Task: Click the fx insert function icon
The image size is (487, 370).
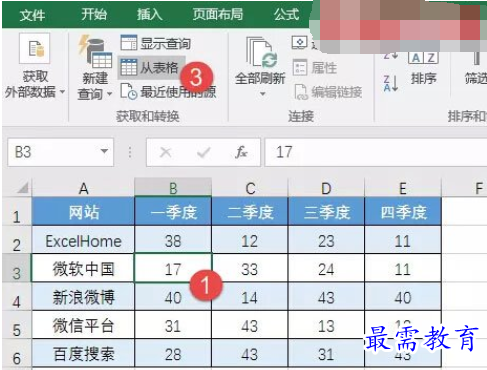Action: [241, 152]
